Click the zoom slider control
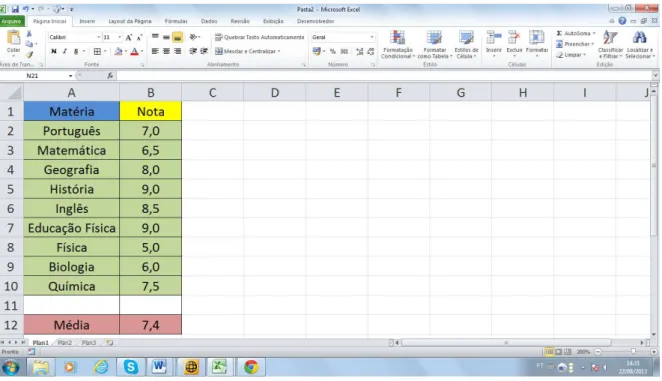The height and width of the screenshot is (381, 662). pyautogui.click(x=632, y=351)
